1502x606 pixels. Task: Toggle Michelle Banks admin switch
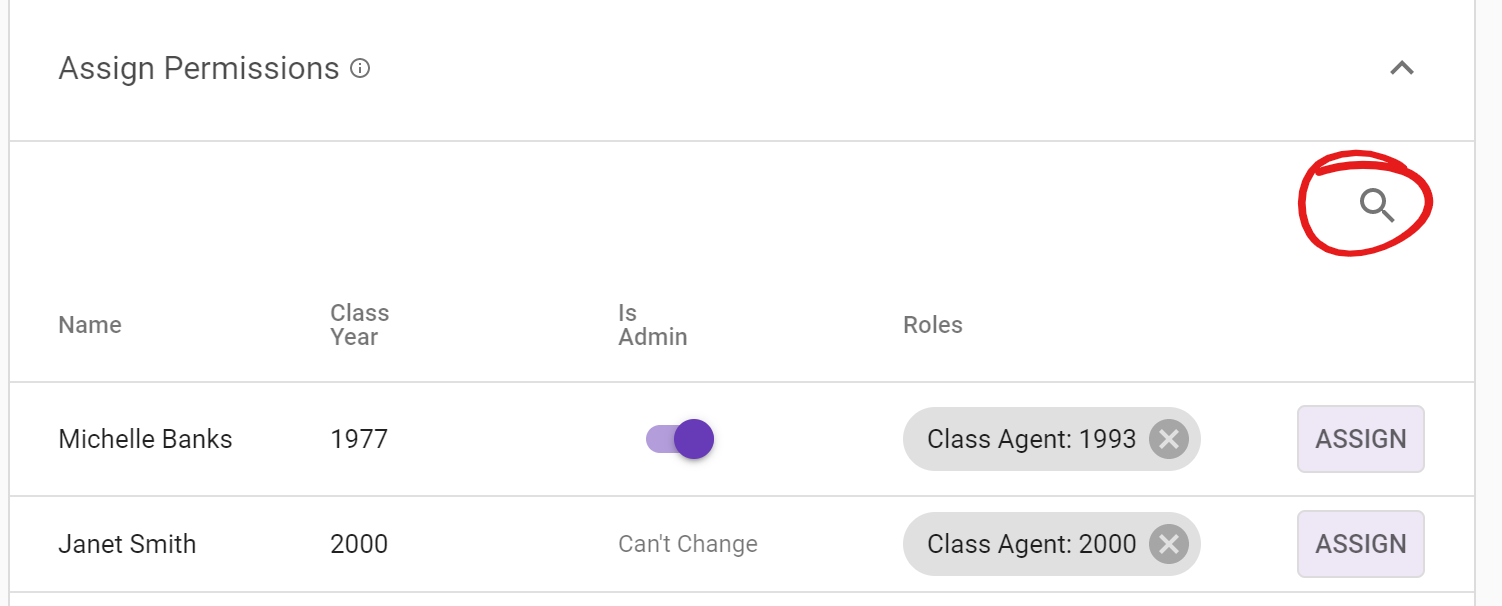[x=680, y=439]
